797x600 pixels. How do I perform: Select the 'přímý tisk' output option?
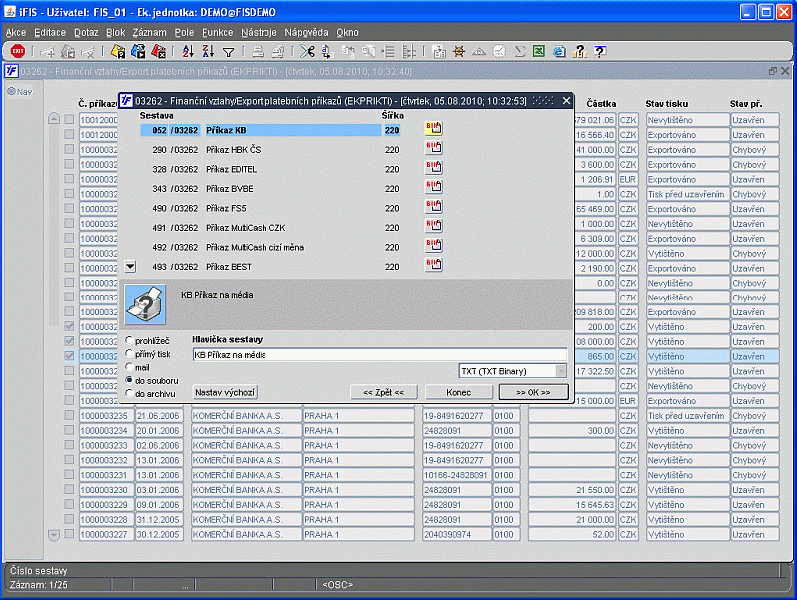coord(129,354)
